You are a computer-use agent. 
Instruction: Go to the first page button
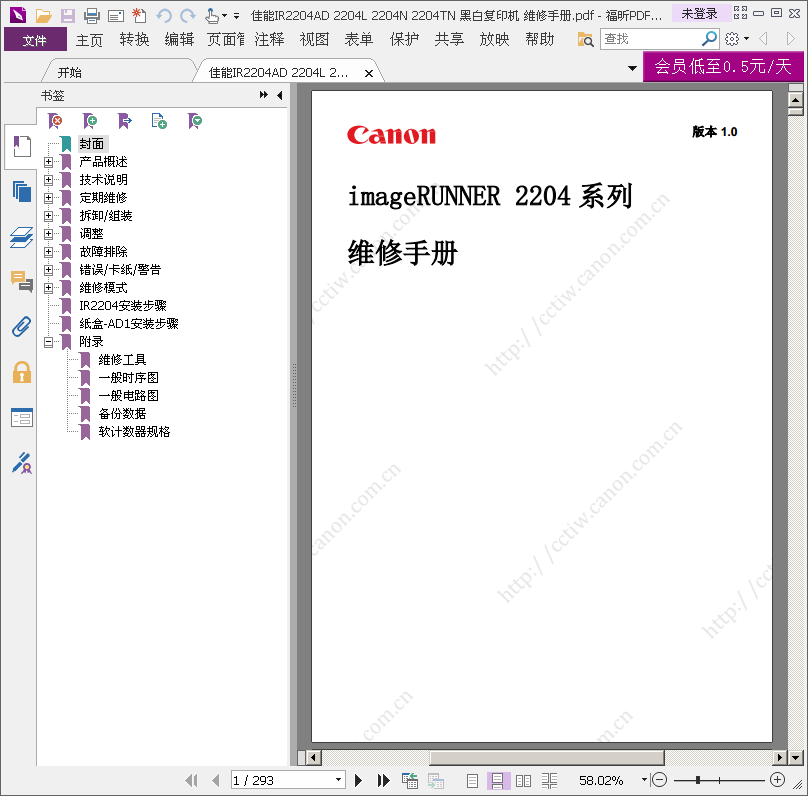(x=191, y=781)
